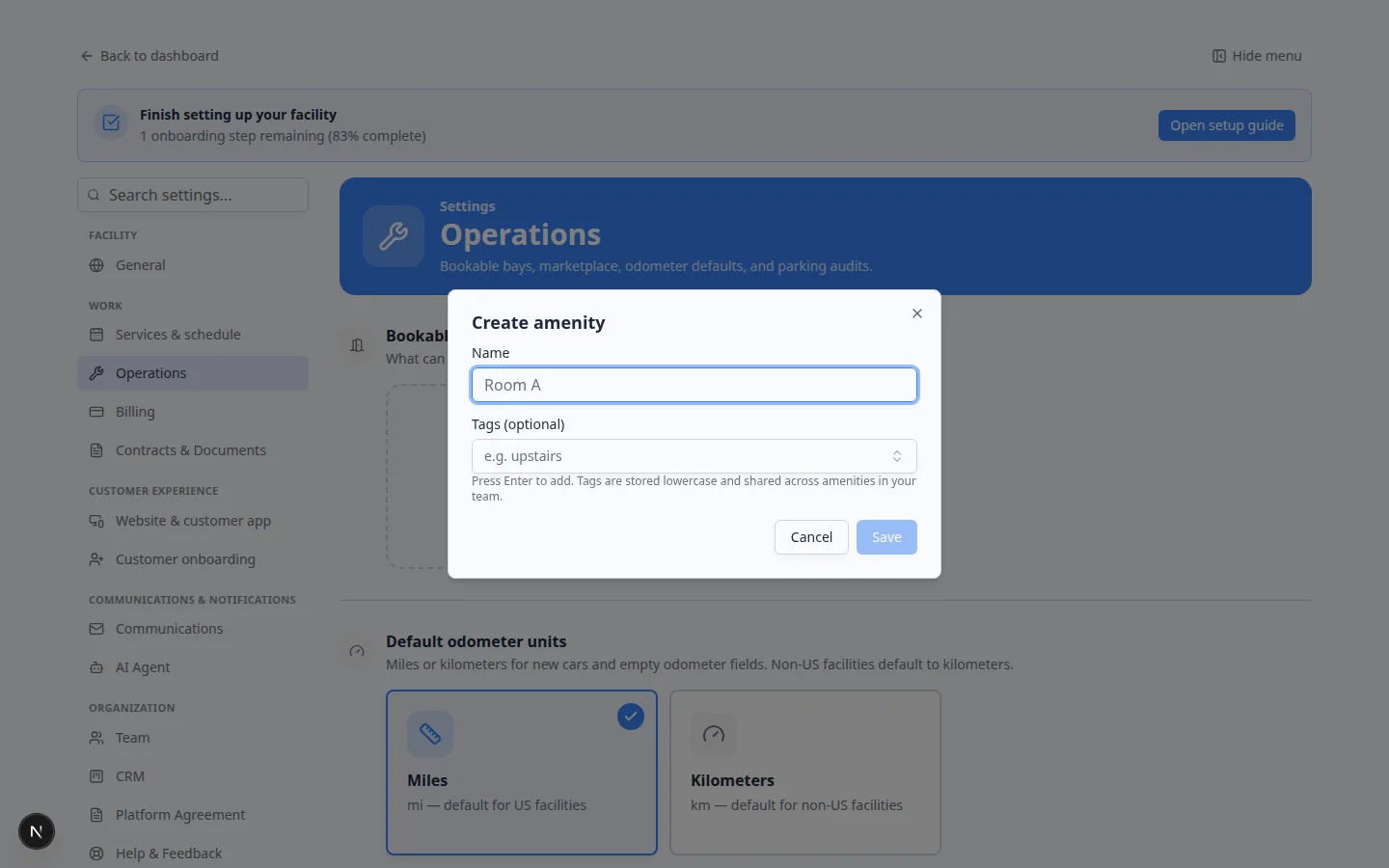1389x868 pixels.
Task: Open Team settings
Action: (193, 738)
